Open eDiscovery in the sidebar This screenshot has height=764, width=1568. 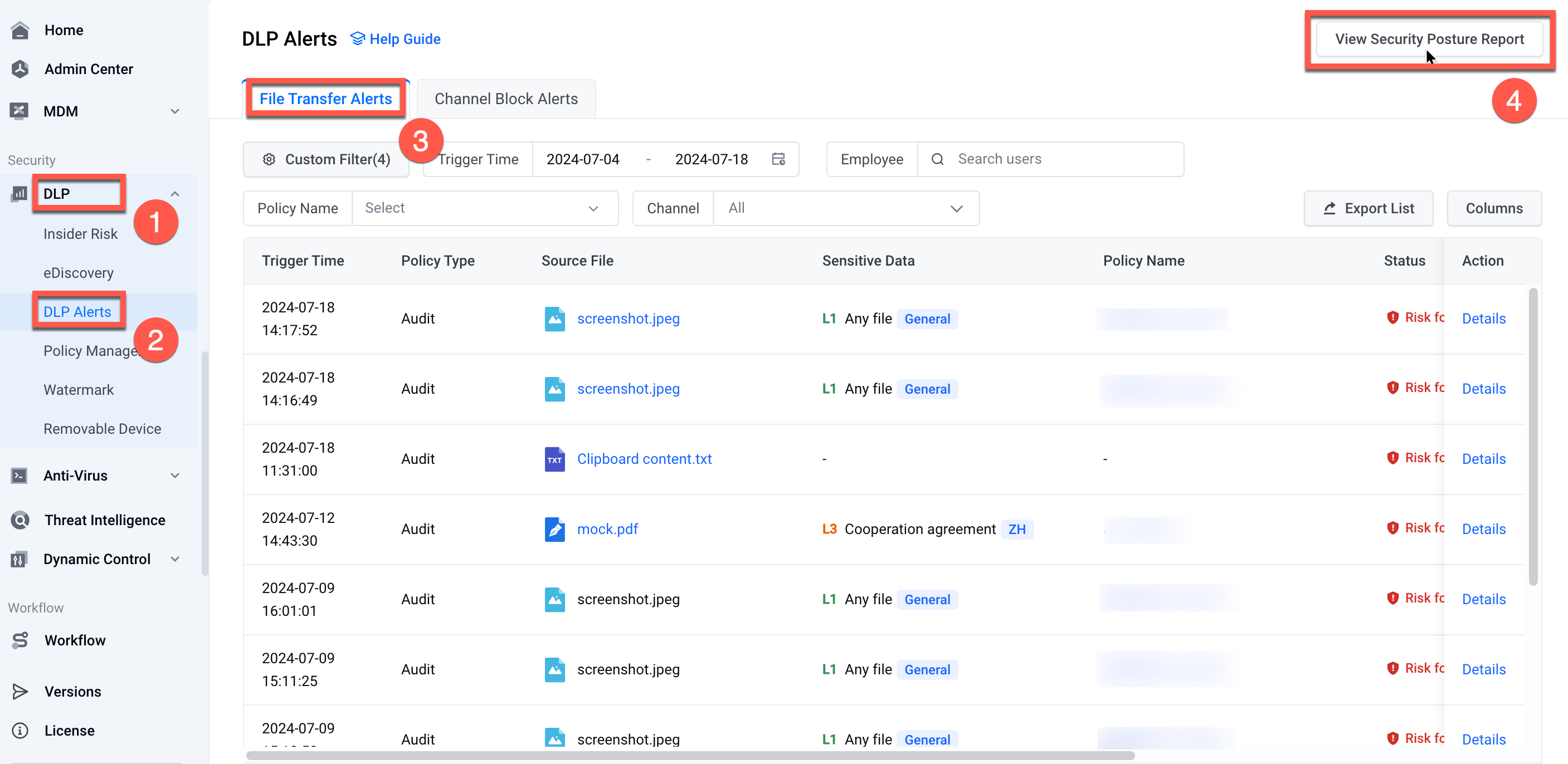(79, 273)
